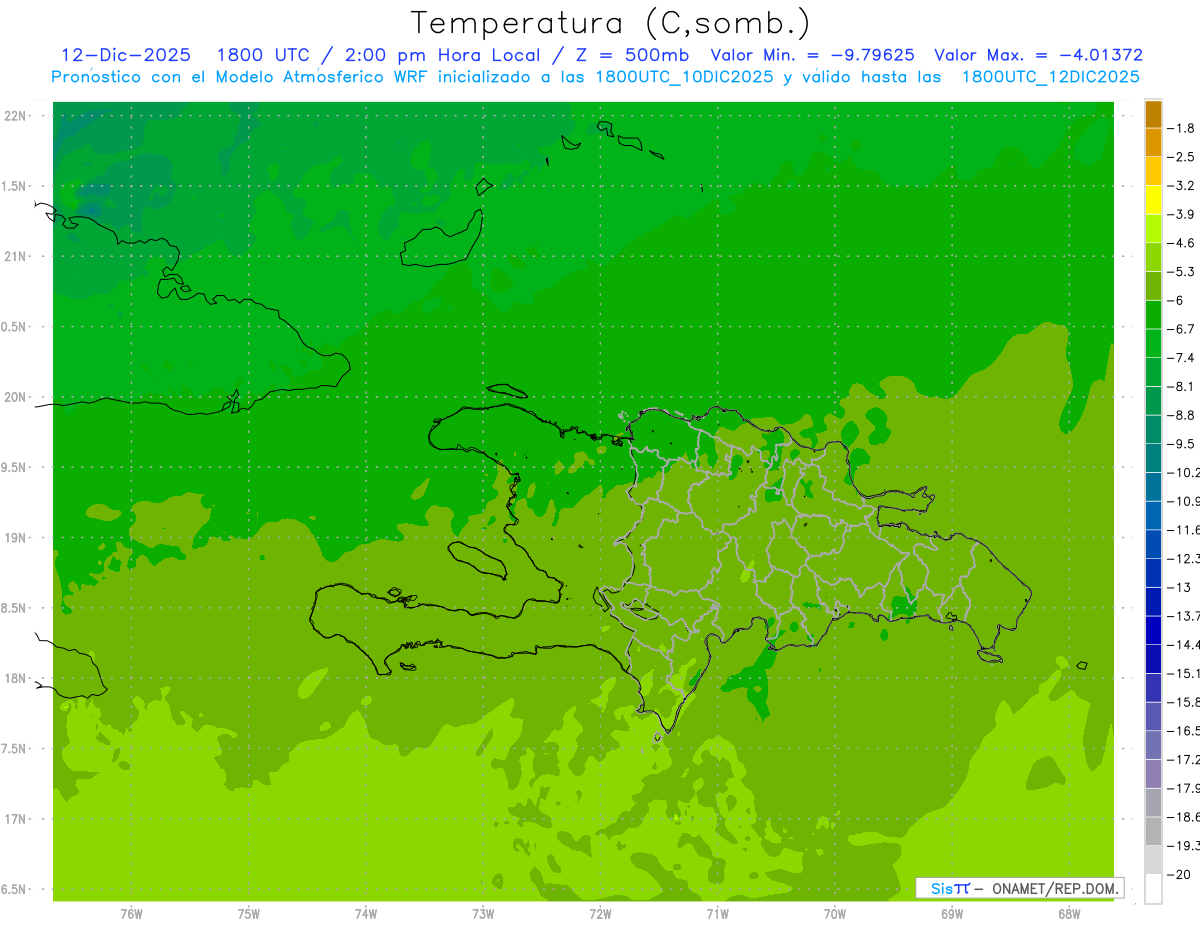Click the '73W' longitude label
The height and width of the screenshot is (927, 1200).
(483, 913)
